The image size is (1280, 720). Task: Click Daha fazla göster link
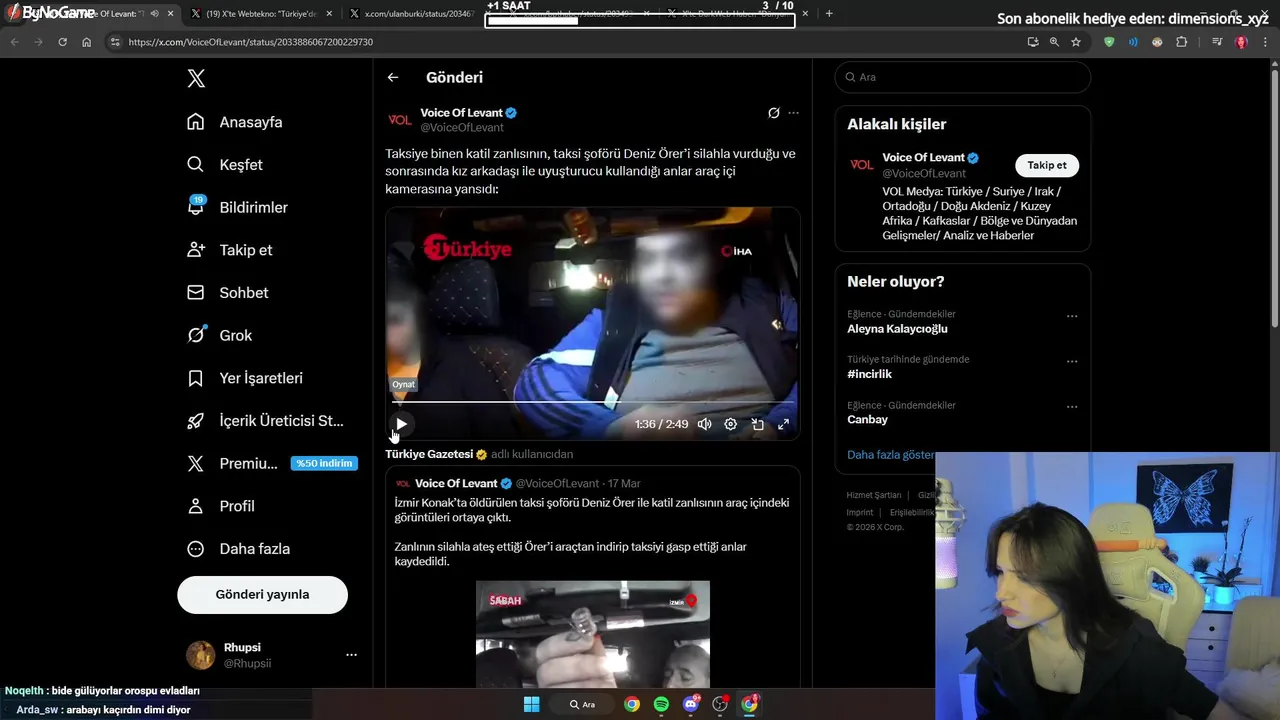tap(891, 455)
